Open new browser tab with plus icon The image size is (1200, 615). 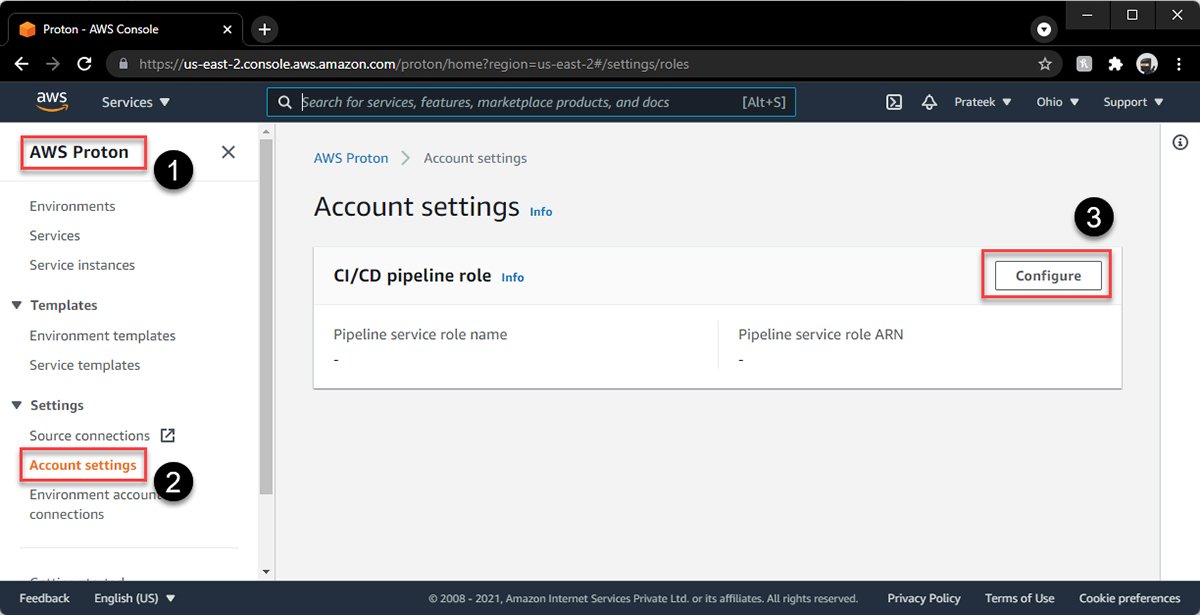(264, 29)
